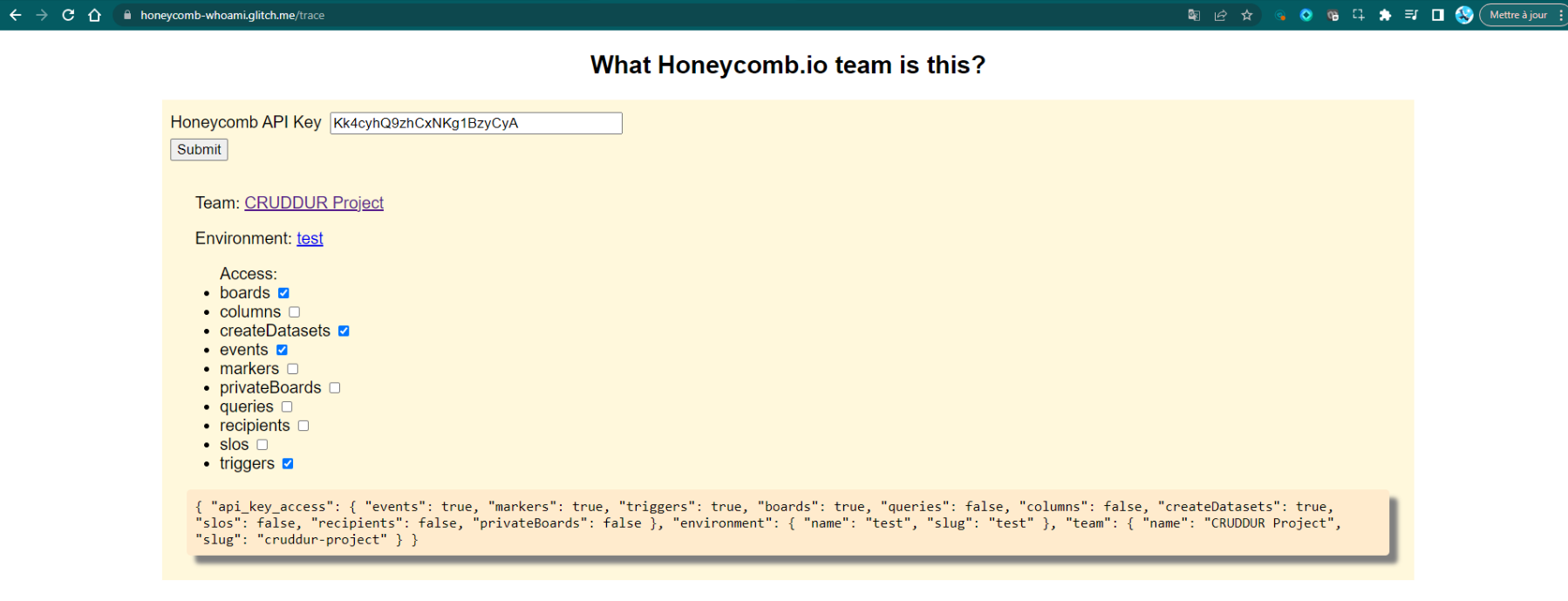View site info via the padlock icon
Viewport: 1568px width, 601px height.
(x=127, y=15)
